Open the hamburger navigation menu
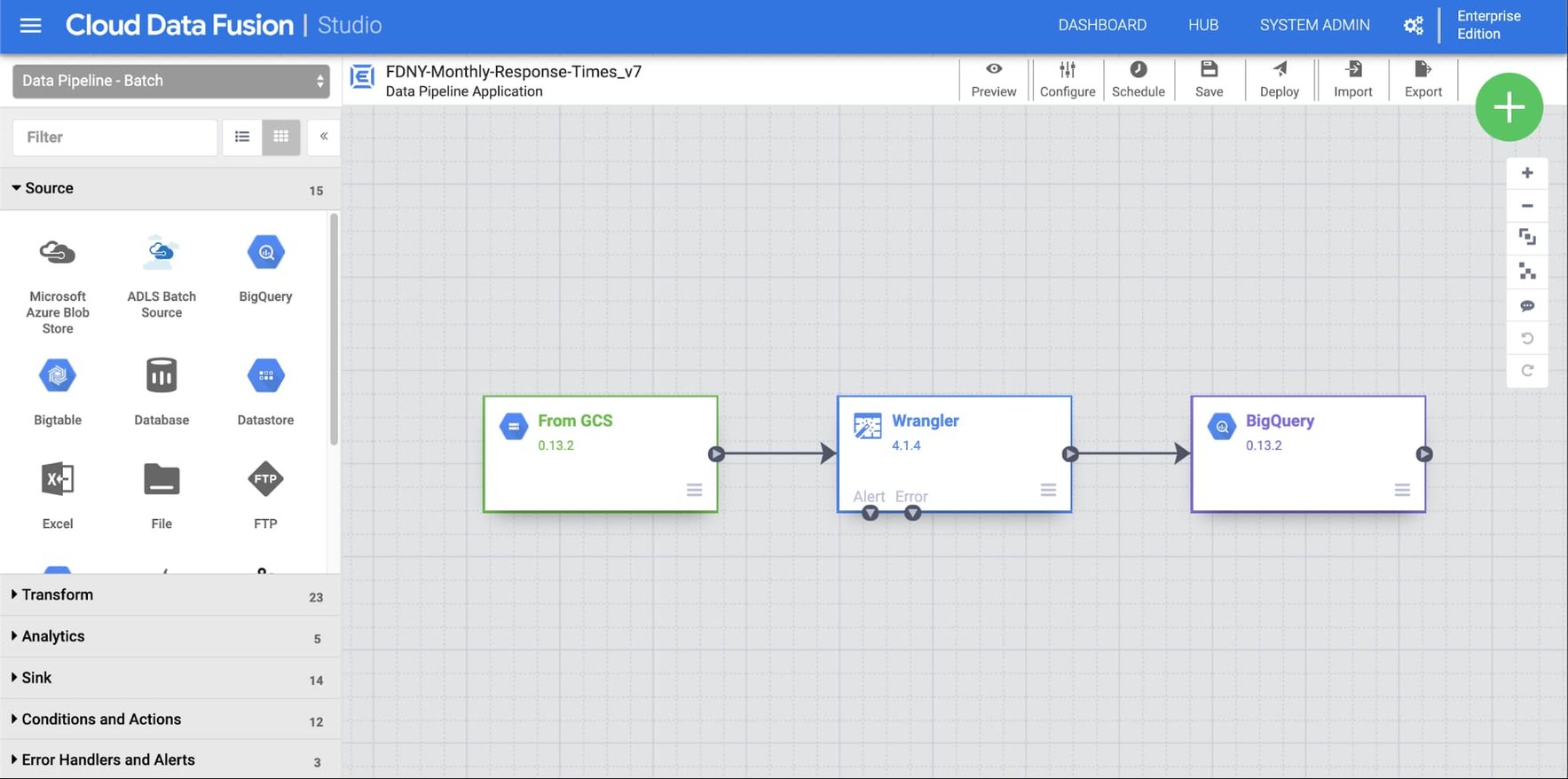Screen dimensions: 1568x779 point(31,25)
